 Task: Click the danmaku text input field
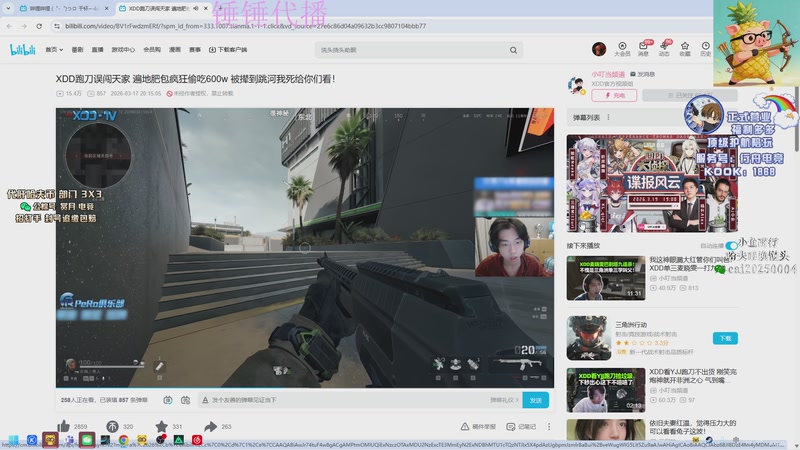[x=347, y=400]
